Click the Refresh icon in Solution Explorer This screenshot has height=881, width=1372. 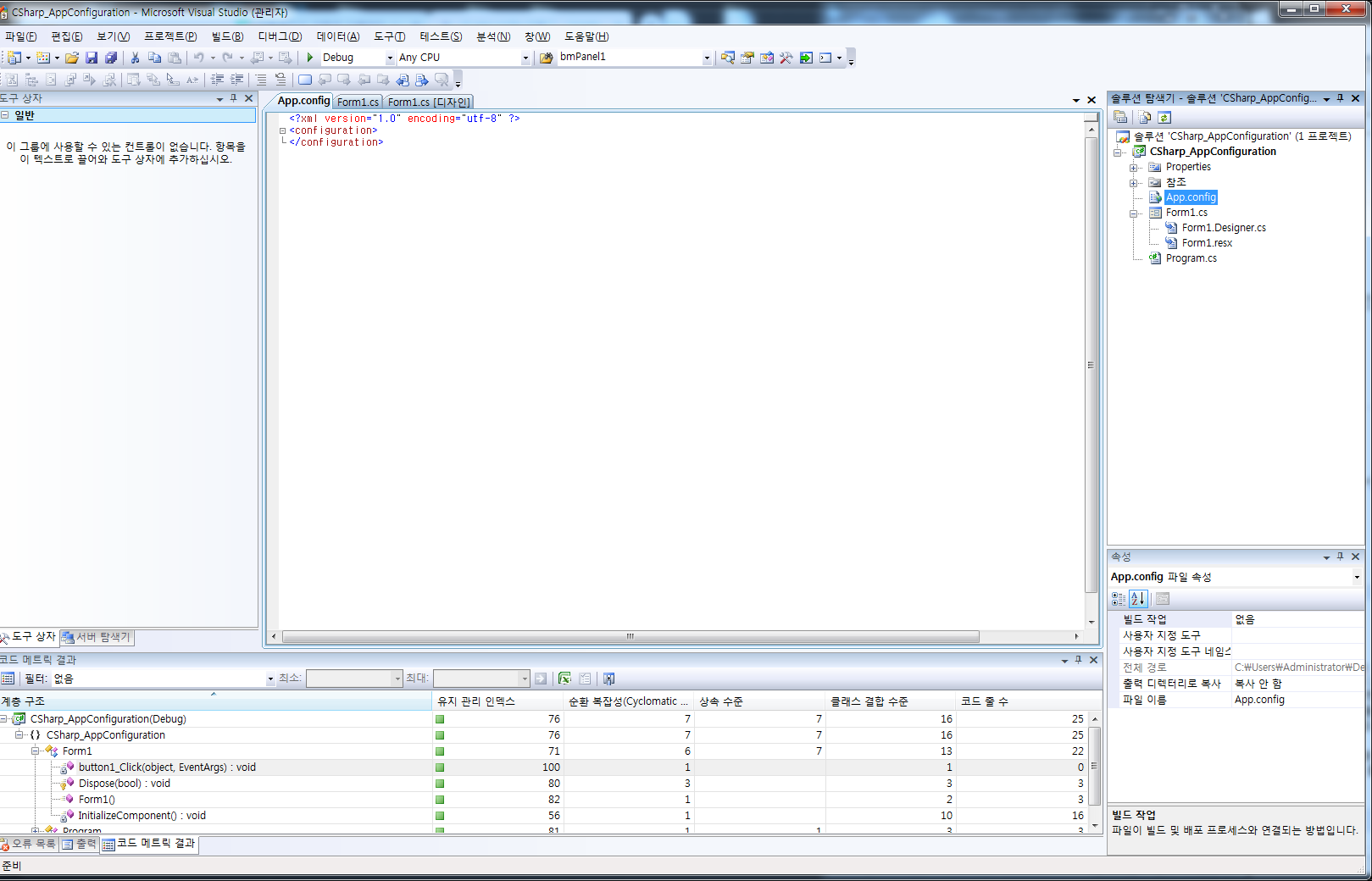pos(1164,118)
